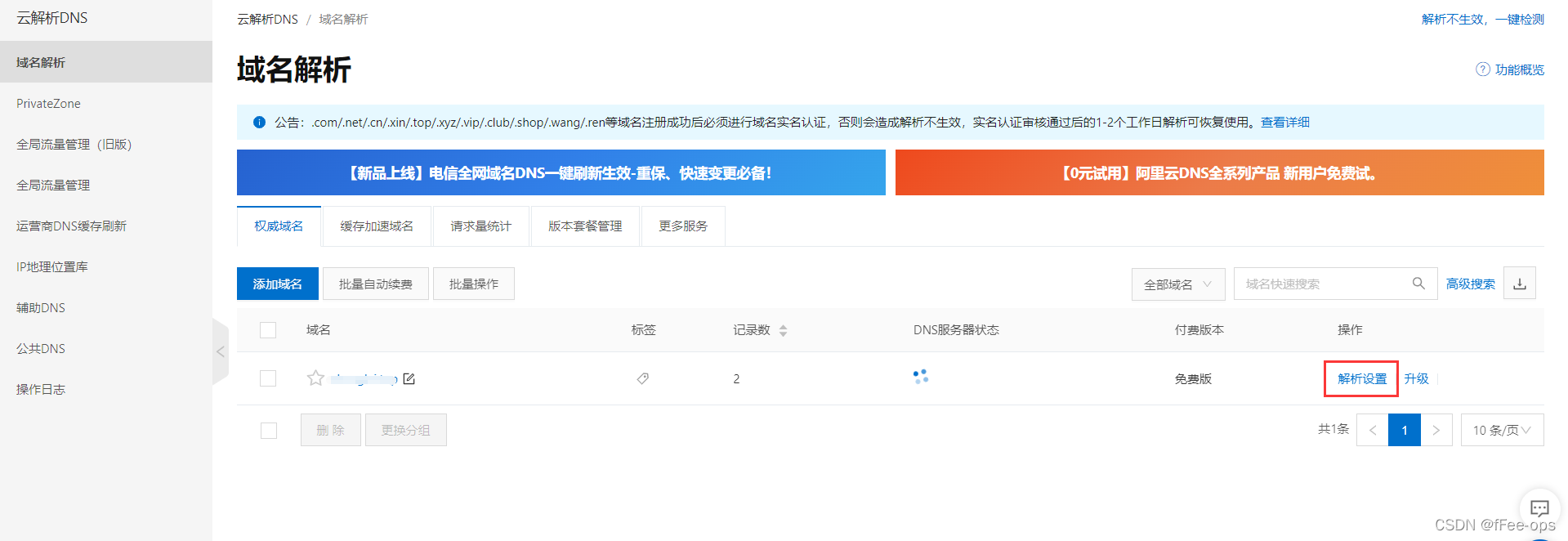Collapse the left sidebar with the arrow handle
Viewport: 1568px width, 541px height.
point(221,351)
